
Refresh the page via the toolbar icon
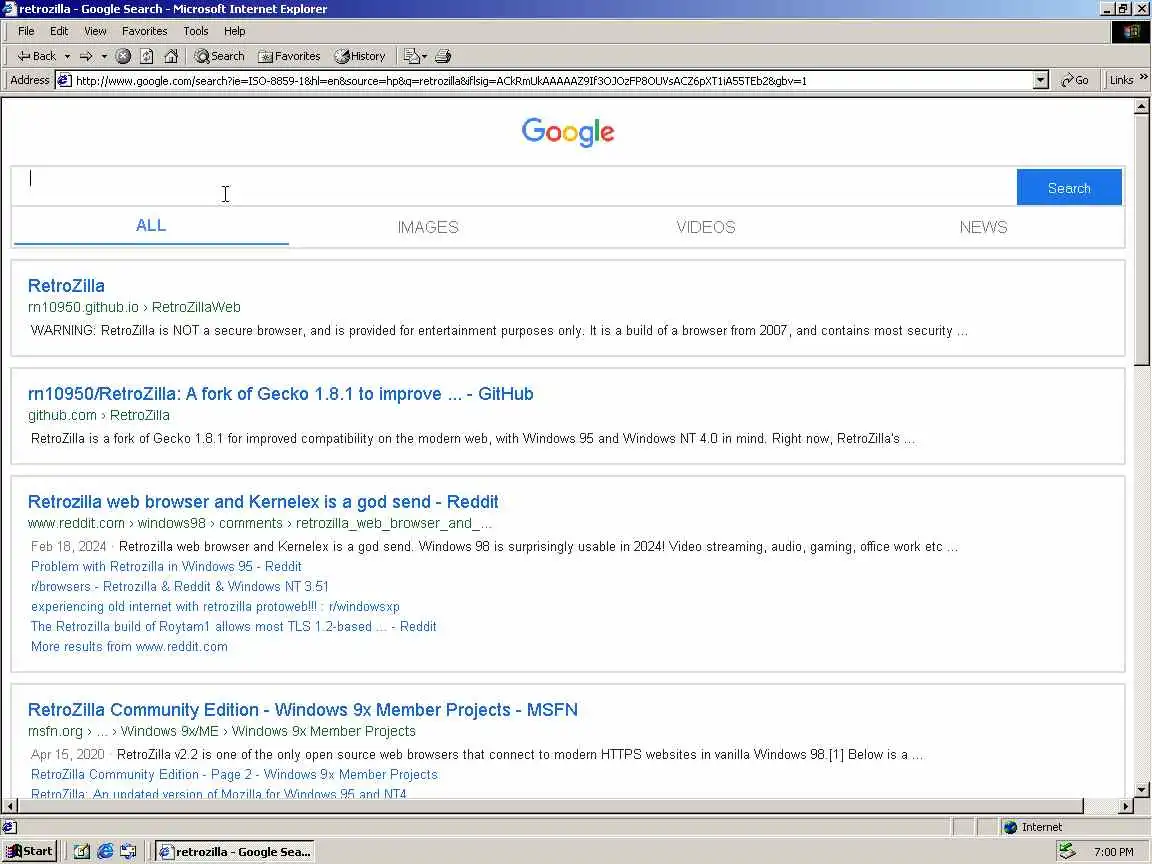[147, 56]
